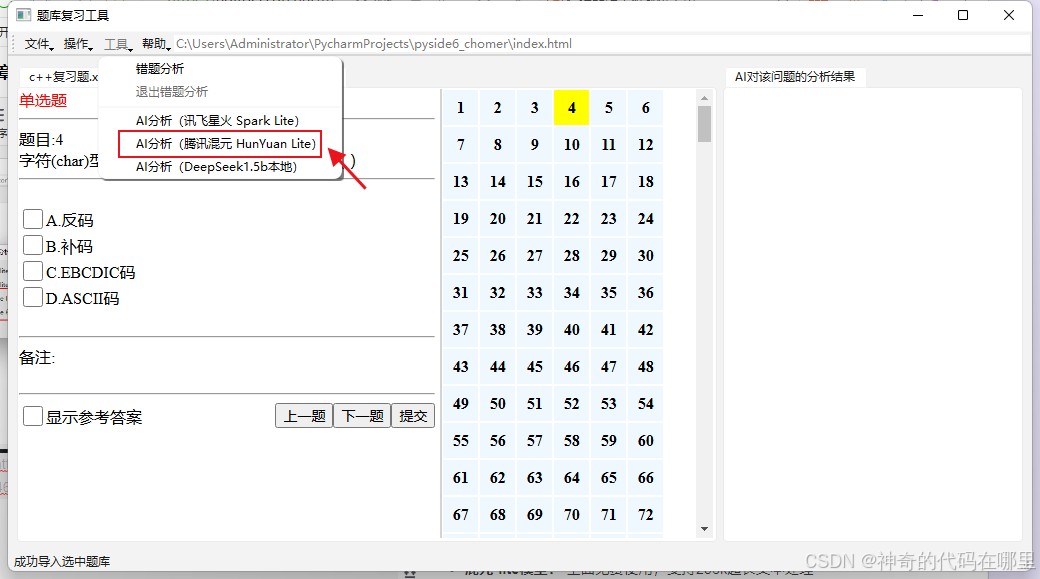
Task: Select the AI对该问题的分析结果 tab
Action: click(x=795, y=77)
